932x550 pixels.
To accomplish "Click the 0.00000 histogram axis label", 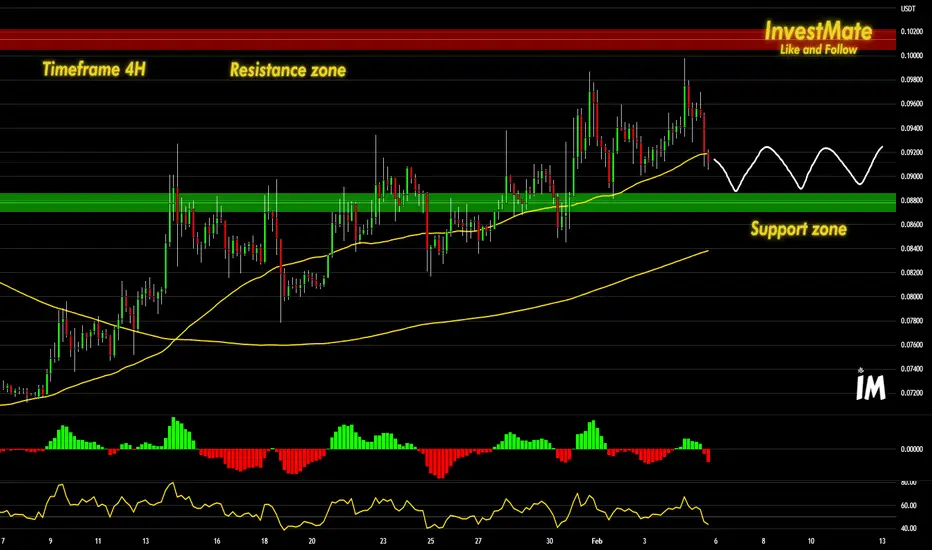I will (911, 450).
